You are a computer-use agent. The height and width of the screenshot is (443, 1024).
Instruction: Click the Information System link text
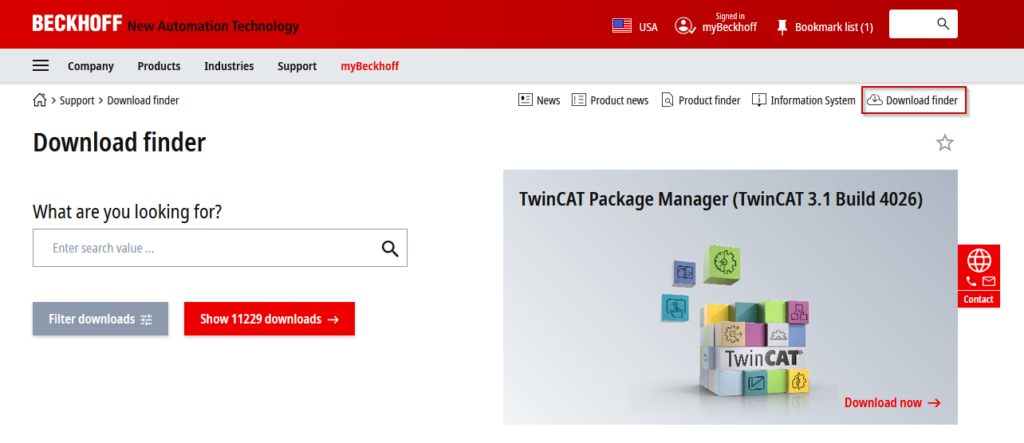pos(813,101)
